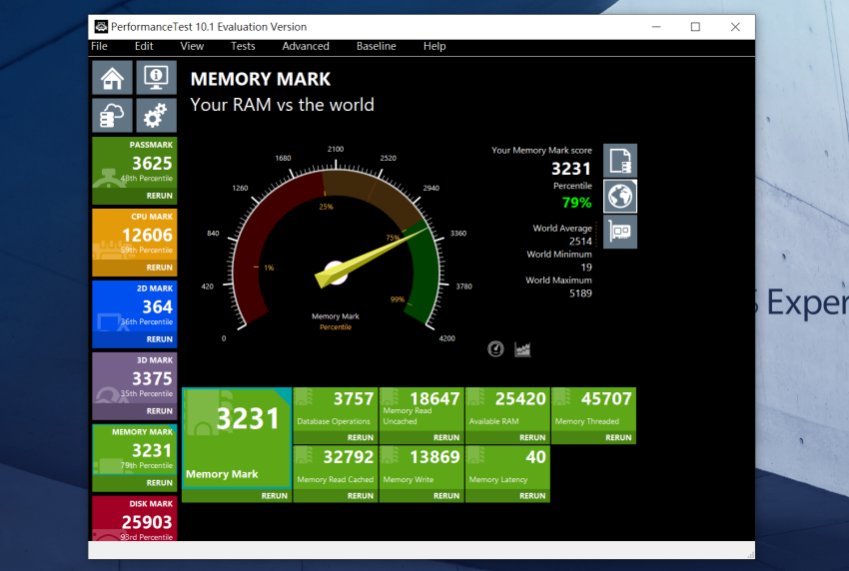Viewport: 849px width, 571px height.
Task: Rerun the CPU Mark test
Action: click(x=159, y=267)
